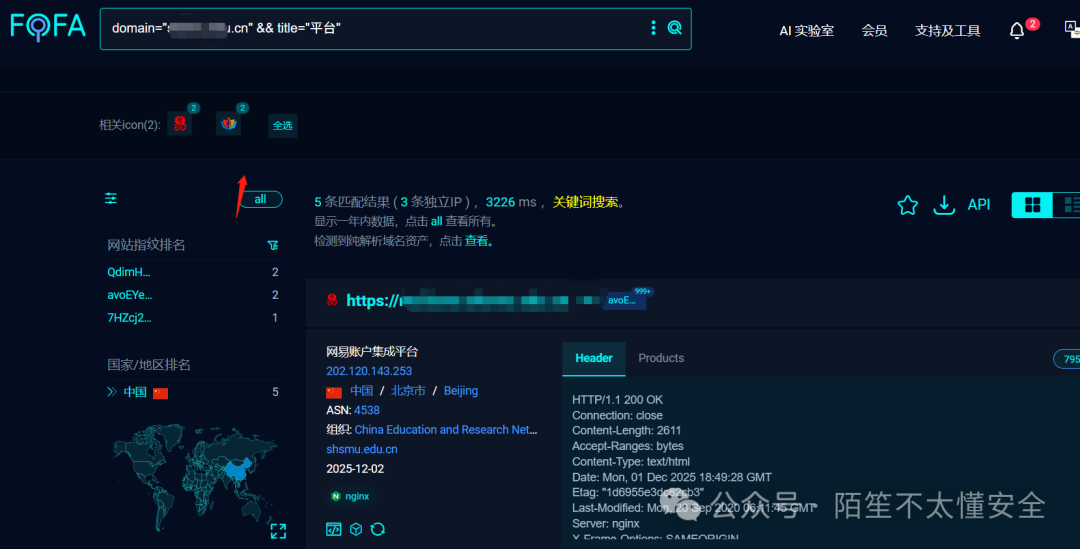Screen dimensions: 1080x549
Task: Click the cube icon under nginx
Action: [356, 529]
